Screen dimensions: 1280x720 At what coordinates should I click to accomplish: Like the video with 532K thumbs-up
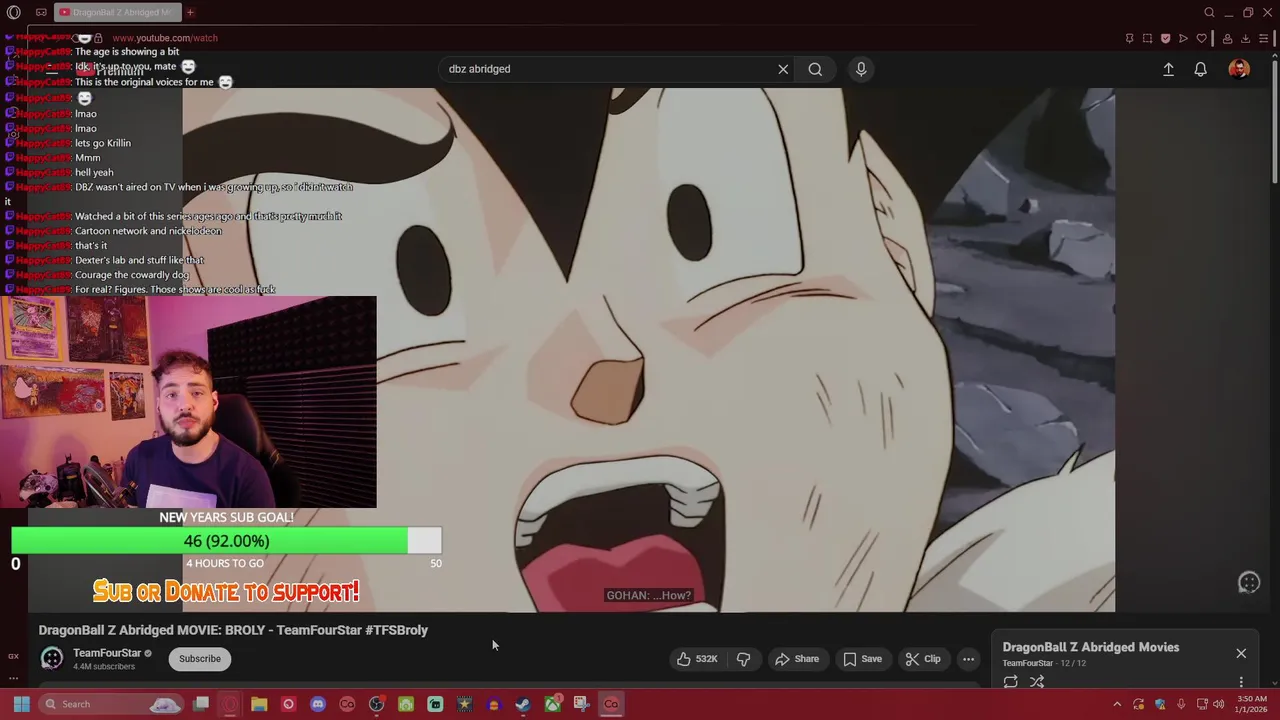[x=697, y=659]
